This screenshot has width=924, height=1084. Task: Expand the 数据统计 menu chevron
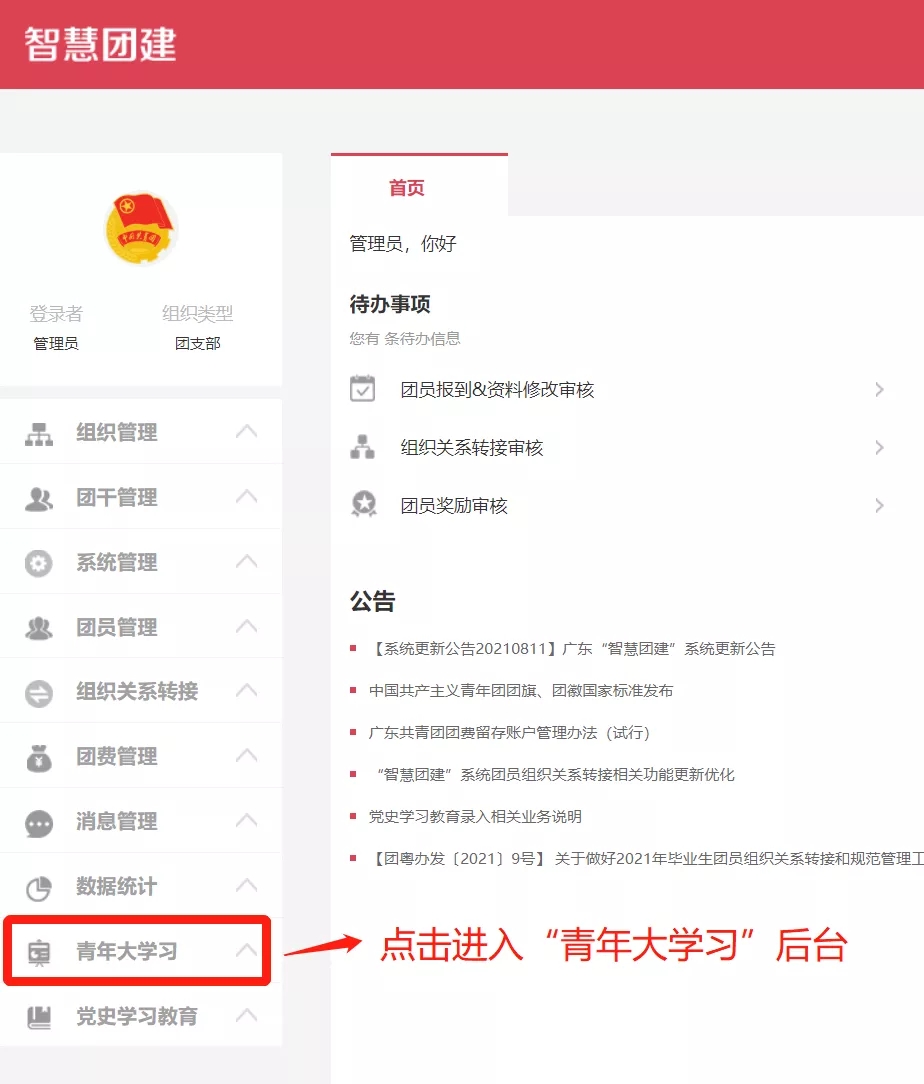pyautogui.click(x=246, y=886)
